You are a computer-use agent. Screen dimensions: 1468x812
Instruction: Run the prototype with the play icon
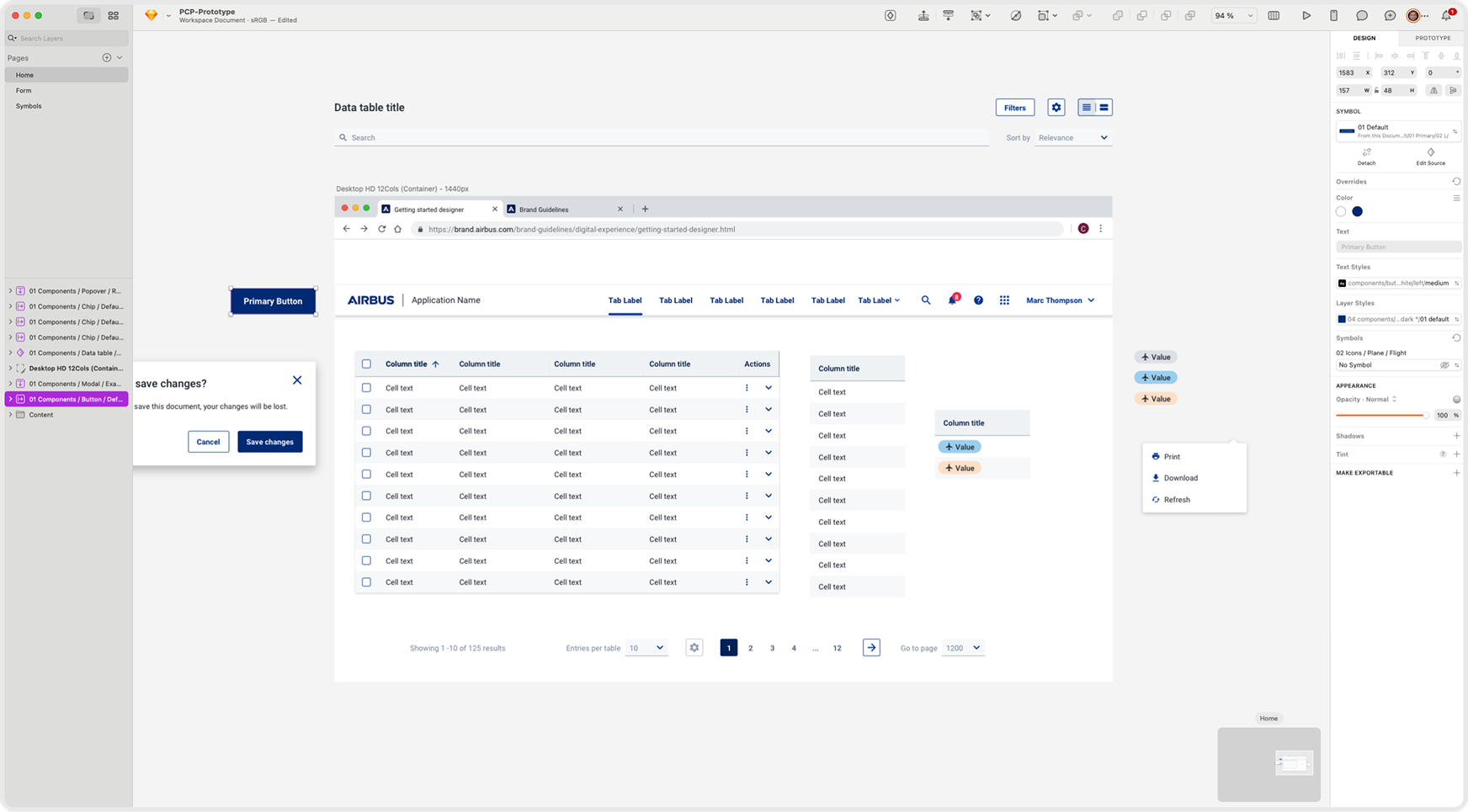tap(1307, 15)
